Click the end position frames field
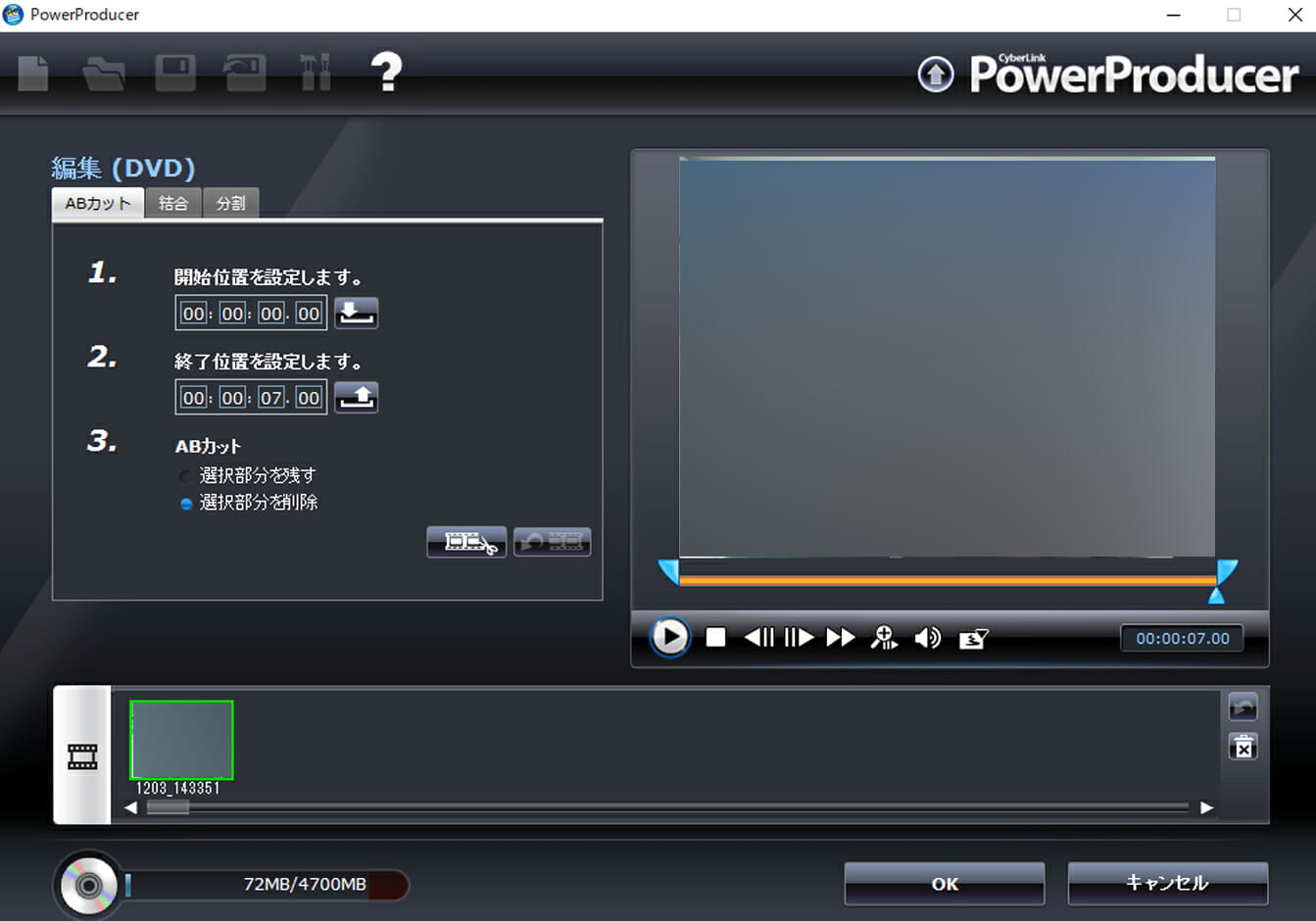Screen dimensions: 1316x921 click(309, 398)
